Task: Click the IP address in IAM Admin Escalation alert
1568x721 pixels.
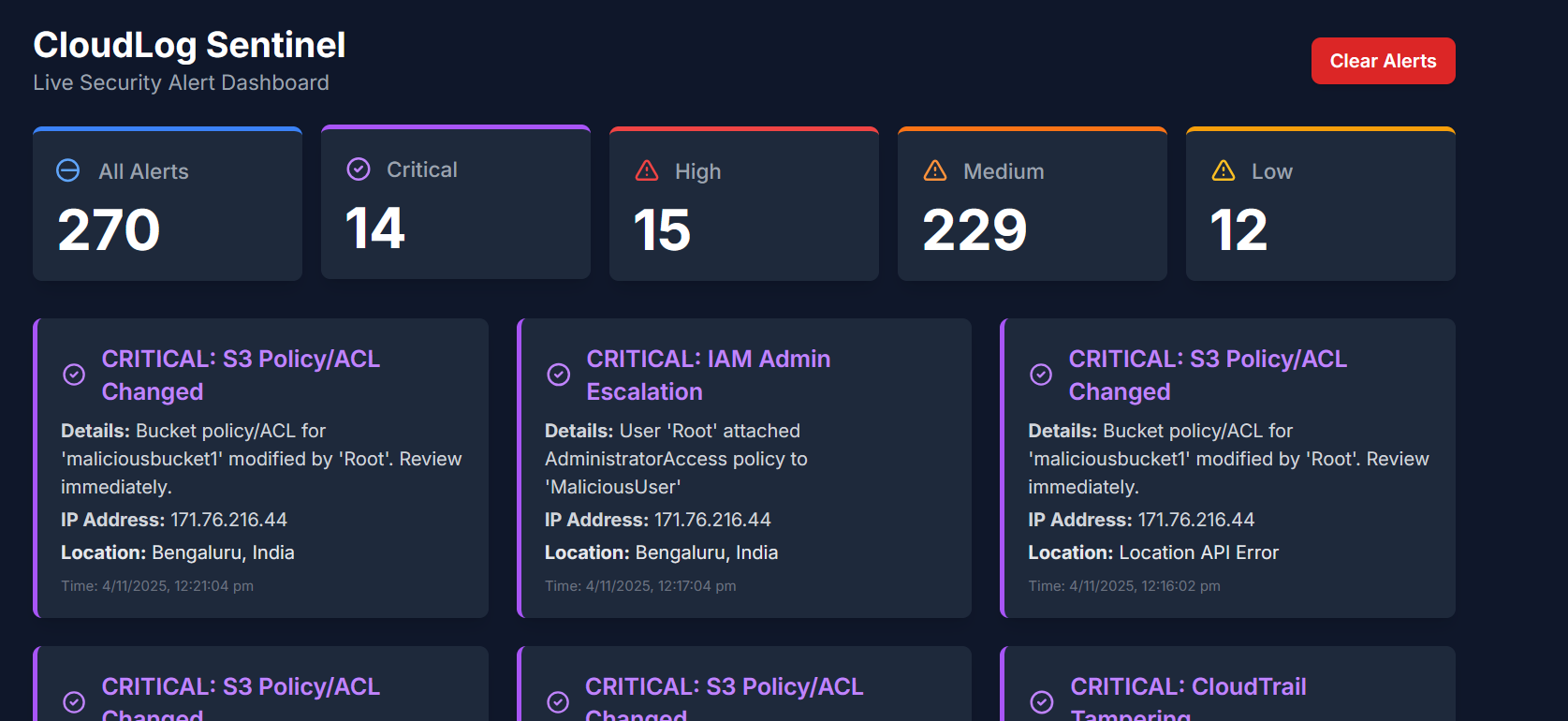Action: coord(711,520)
